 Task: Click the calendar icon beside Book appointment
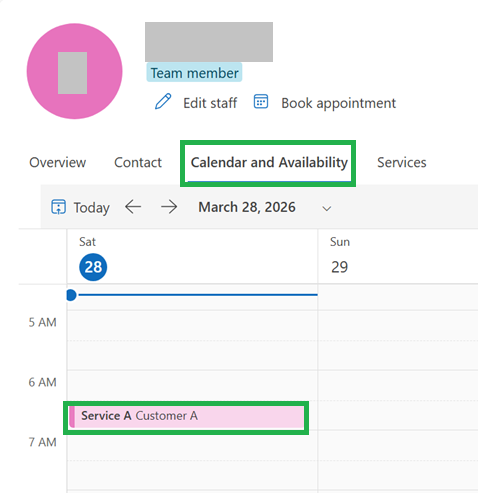tap(261, 101)
